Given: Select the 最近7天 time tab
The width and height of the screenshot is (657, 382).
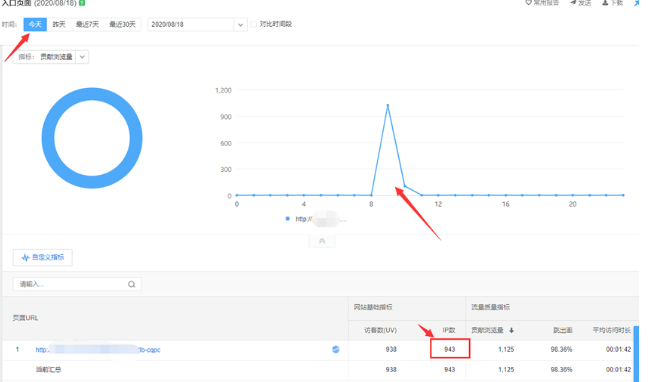Looking at the screenshot, I should tap(87, 24).
